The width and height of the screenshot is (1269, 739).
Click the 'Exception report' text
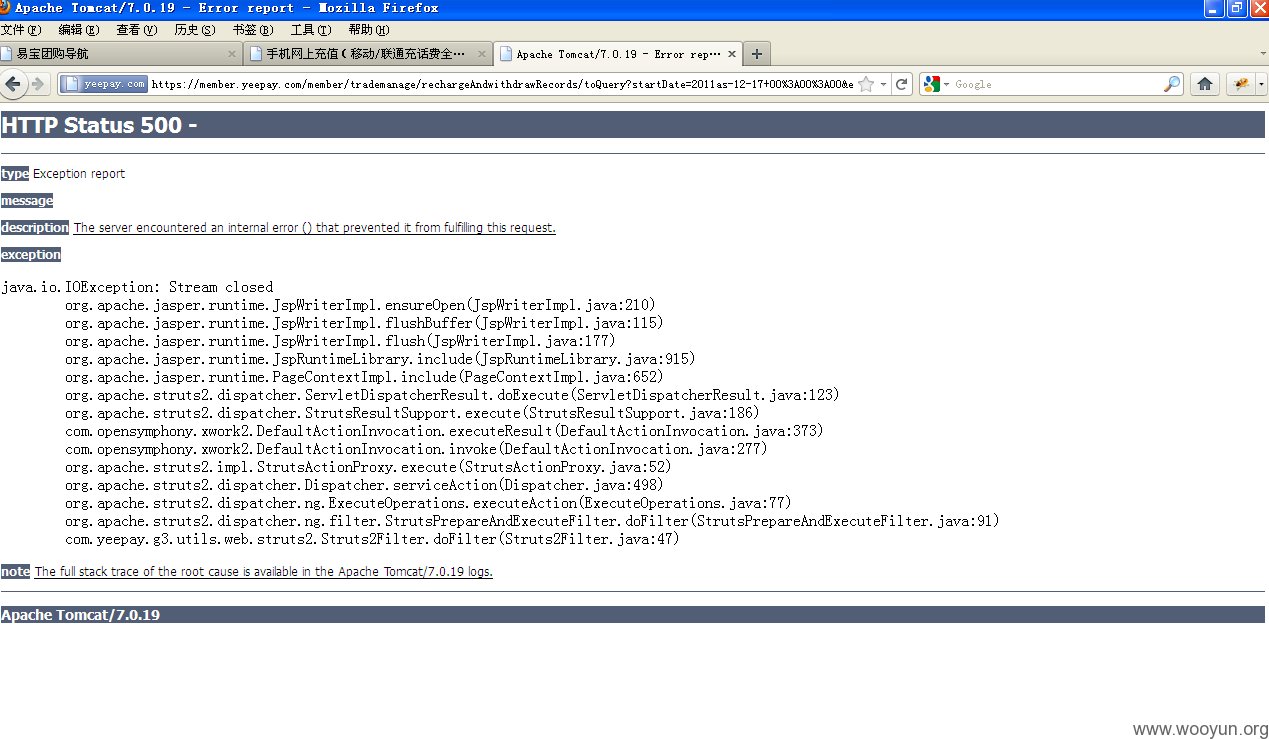pos(79,174)
